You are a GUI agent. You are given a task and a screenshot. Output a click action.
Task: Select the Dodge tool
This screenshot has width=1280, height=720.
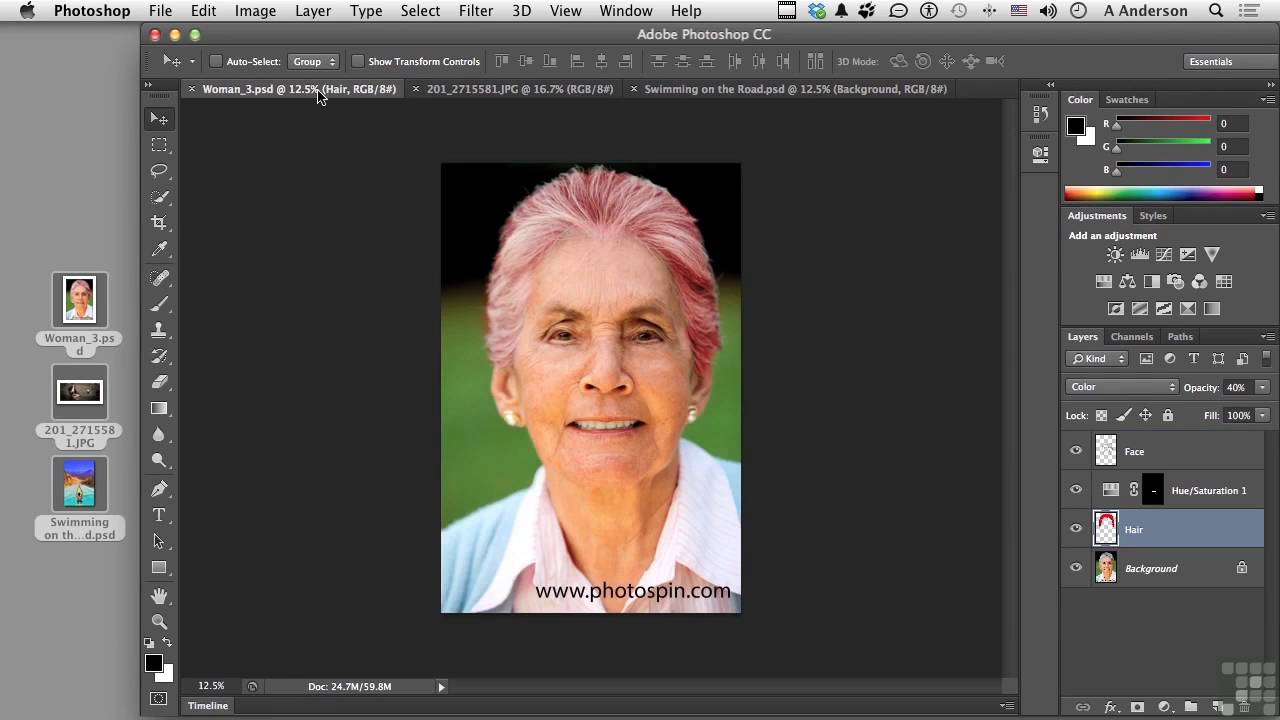(159, 460)
